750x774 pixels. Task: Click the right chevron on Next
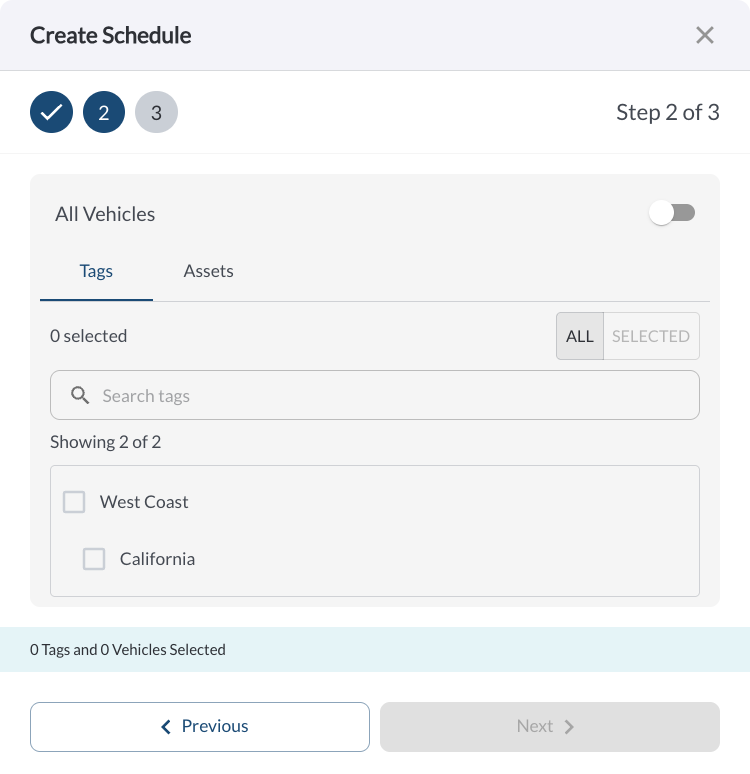click(x=569, y=727)
